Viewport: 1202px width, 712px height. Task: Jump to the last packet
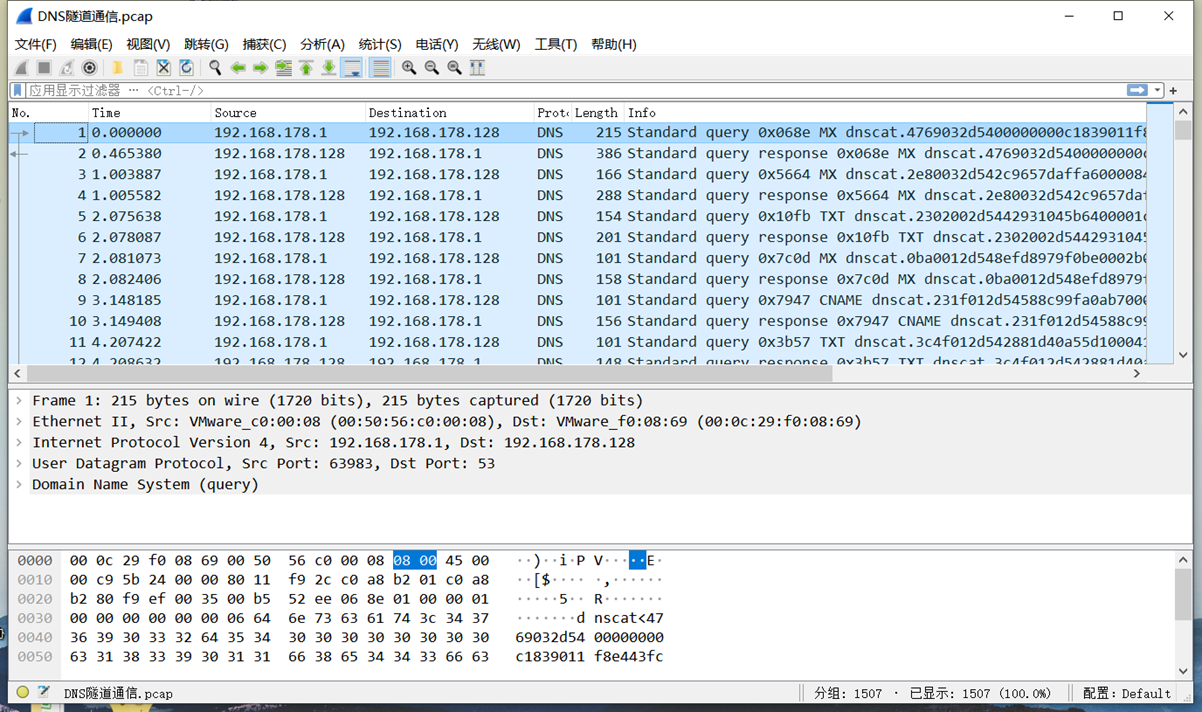coord(328,67)
